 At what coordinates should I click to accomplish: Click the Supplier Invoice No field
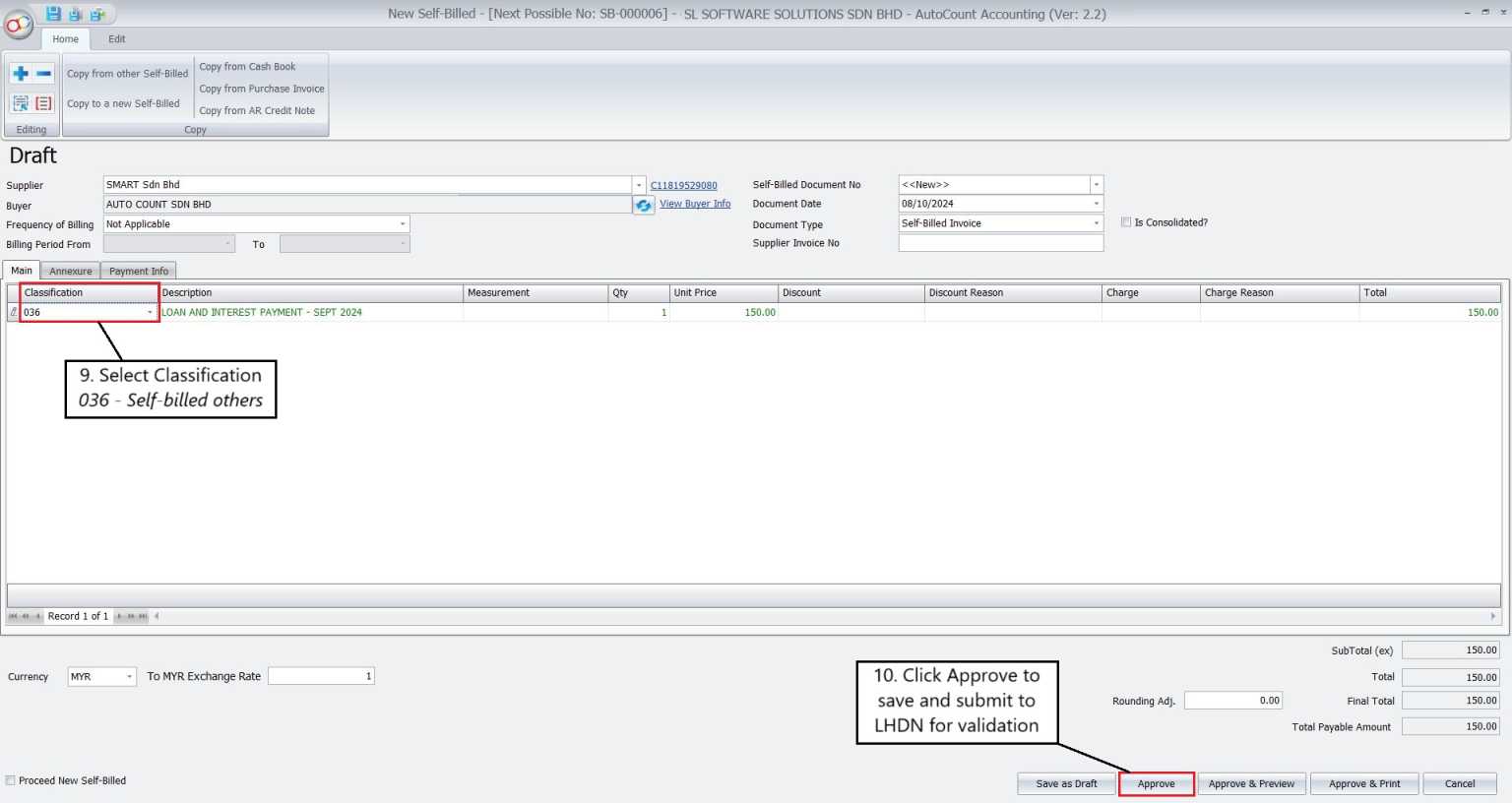tap(1000, 243)
